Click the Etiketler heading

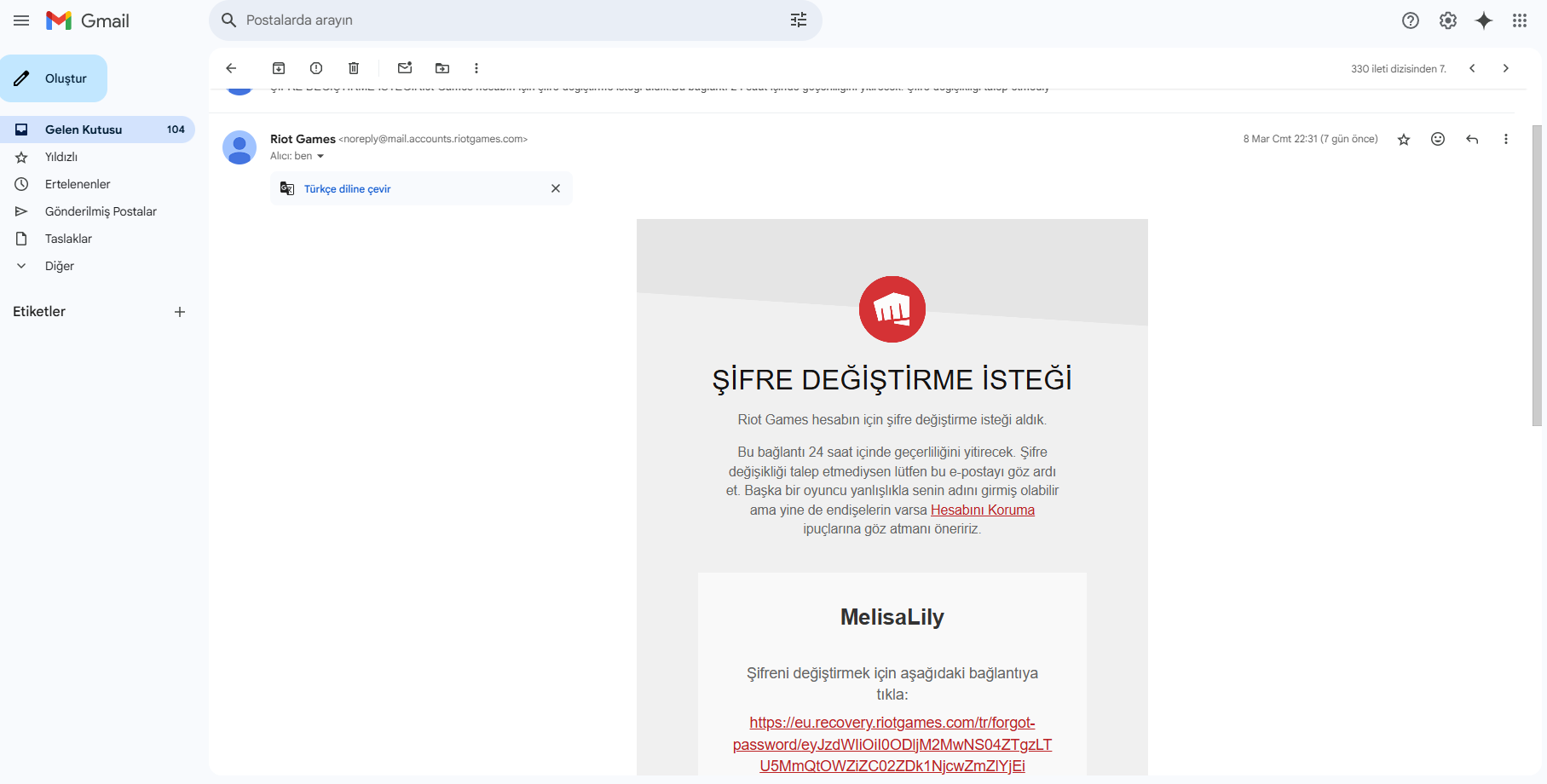(39, 312)
